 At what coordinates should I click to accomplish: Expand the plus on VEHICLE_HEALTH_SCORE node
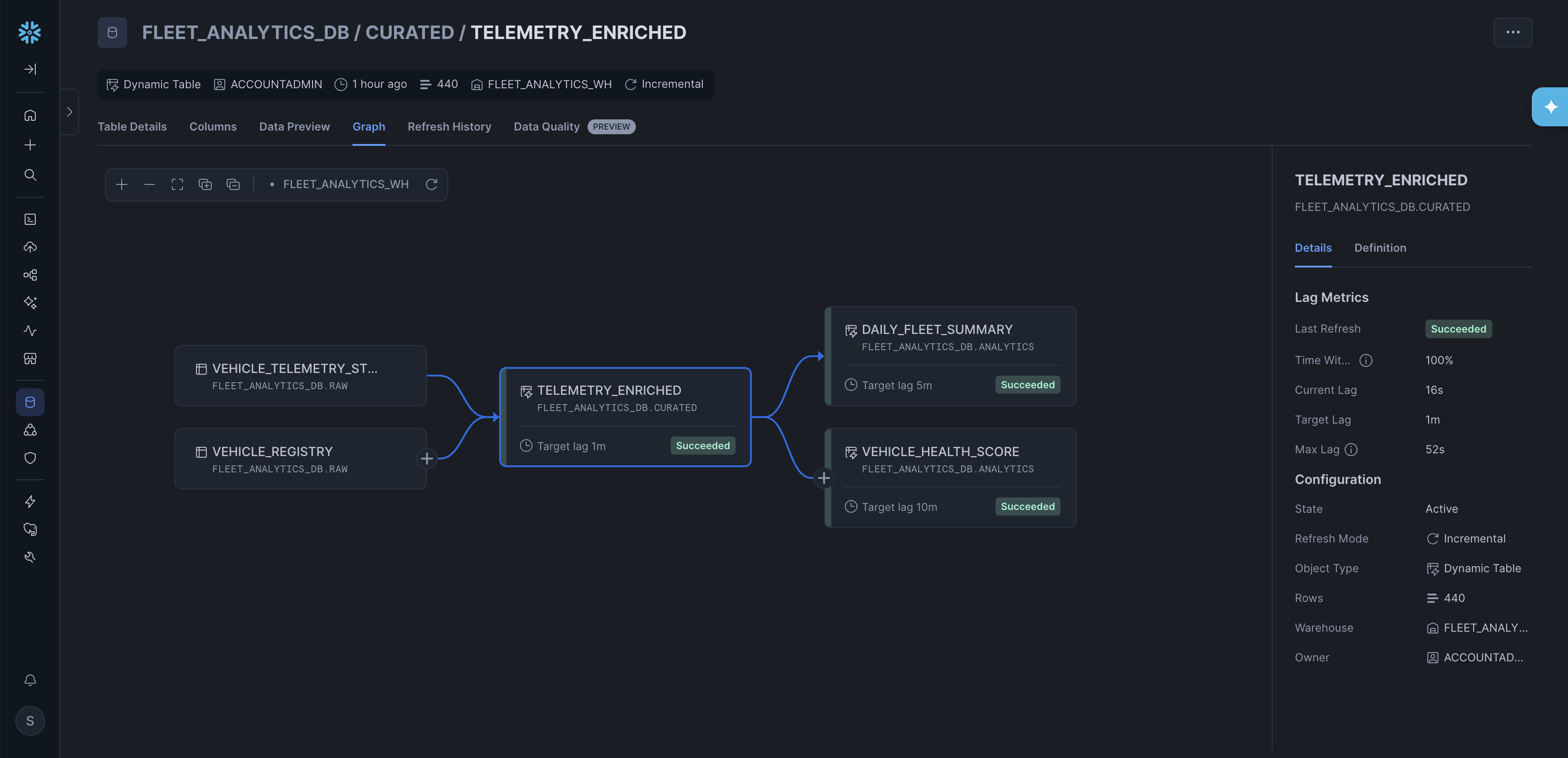tap(823, 478)
